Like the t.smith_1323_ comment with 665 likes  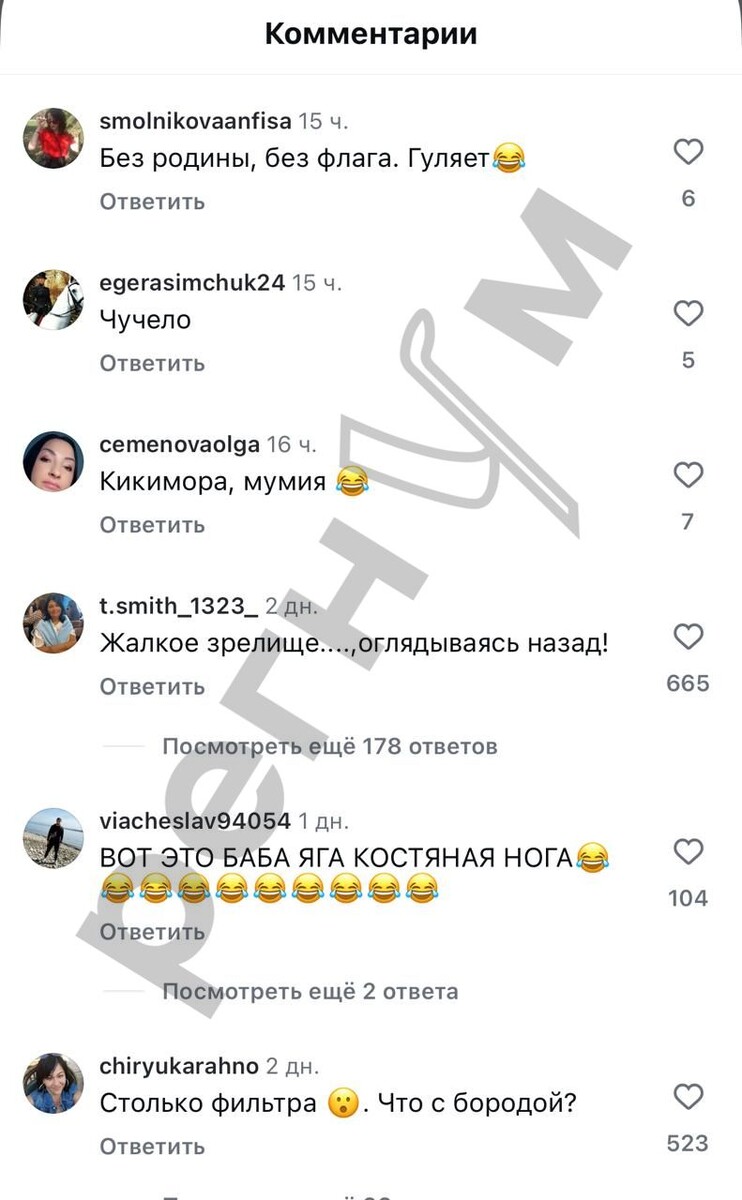(688, 637)
